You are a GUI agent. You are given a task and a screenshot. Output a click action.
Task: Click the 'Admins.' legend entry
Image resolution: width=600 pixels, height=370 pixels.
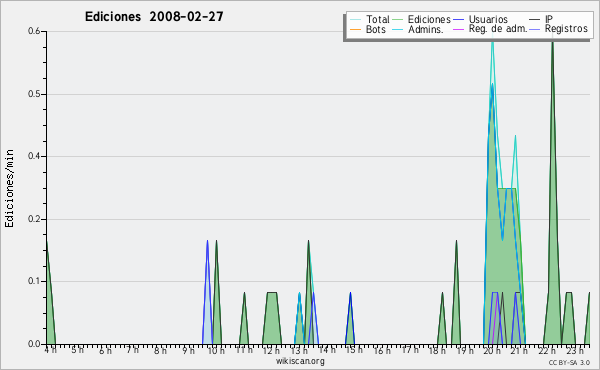[418, 29]
